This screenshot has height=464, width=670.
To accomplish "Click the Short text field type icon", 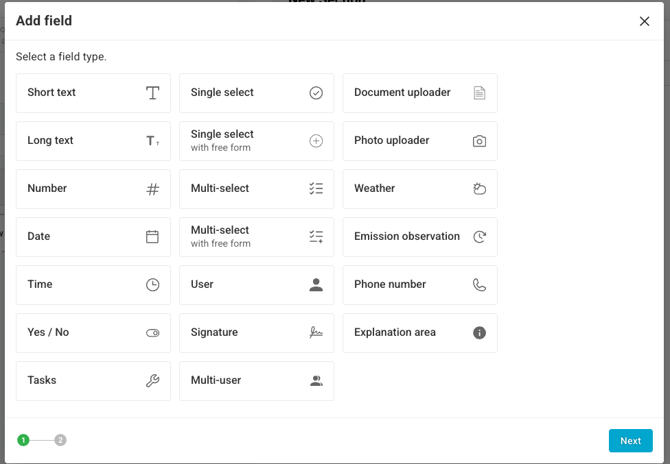I will pyautogui.click(x=153, y=93).
